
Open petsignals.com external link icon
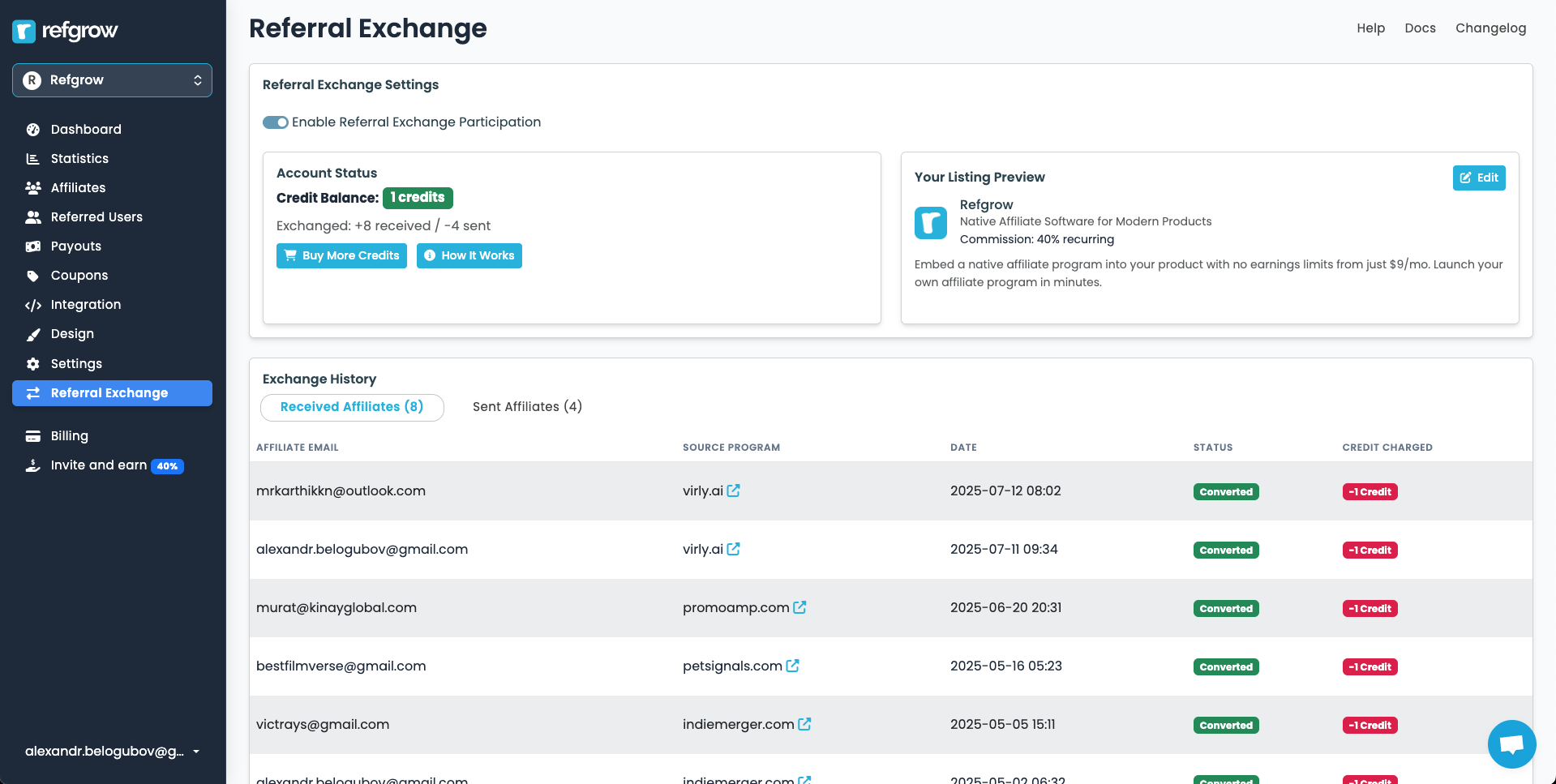coord(792,666)
